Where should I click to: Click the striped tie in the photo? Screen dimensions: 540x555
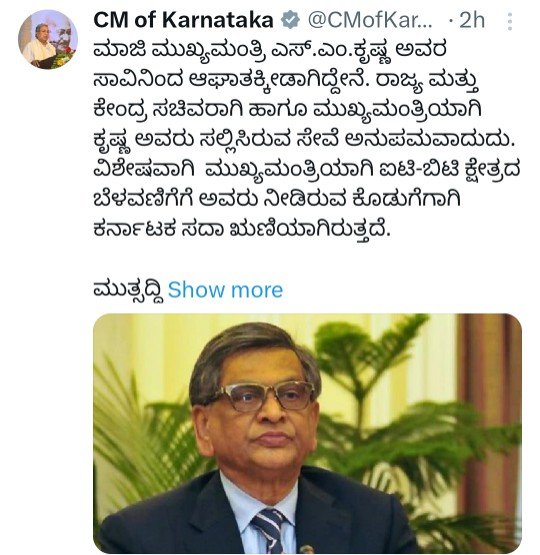pyautogui.click(x=271, y=530)
